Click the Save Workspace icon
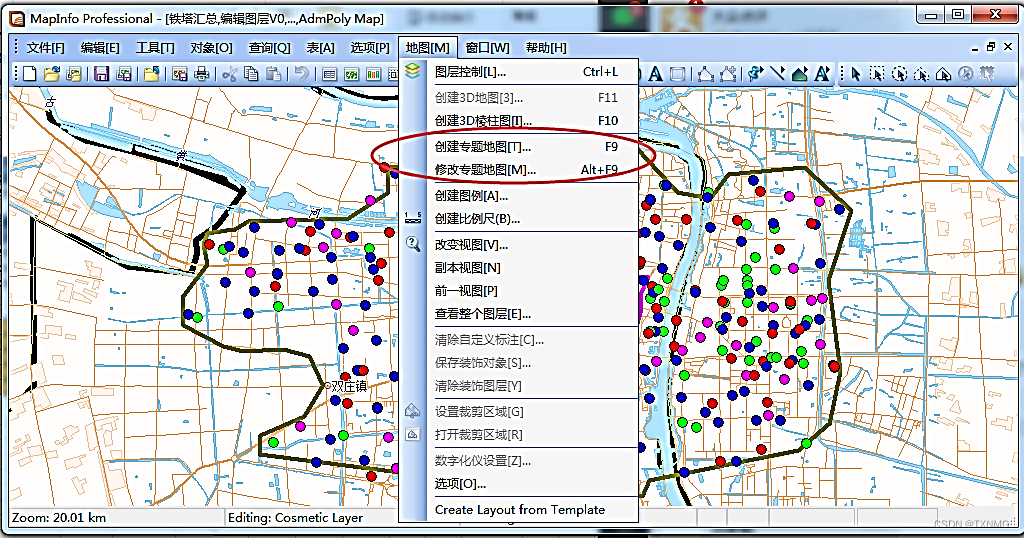The width and height of the screenshot is (1024, 538). [x=123, y=74]
